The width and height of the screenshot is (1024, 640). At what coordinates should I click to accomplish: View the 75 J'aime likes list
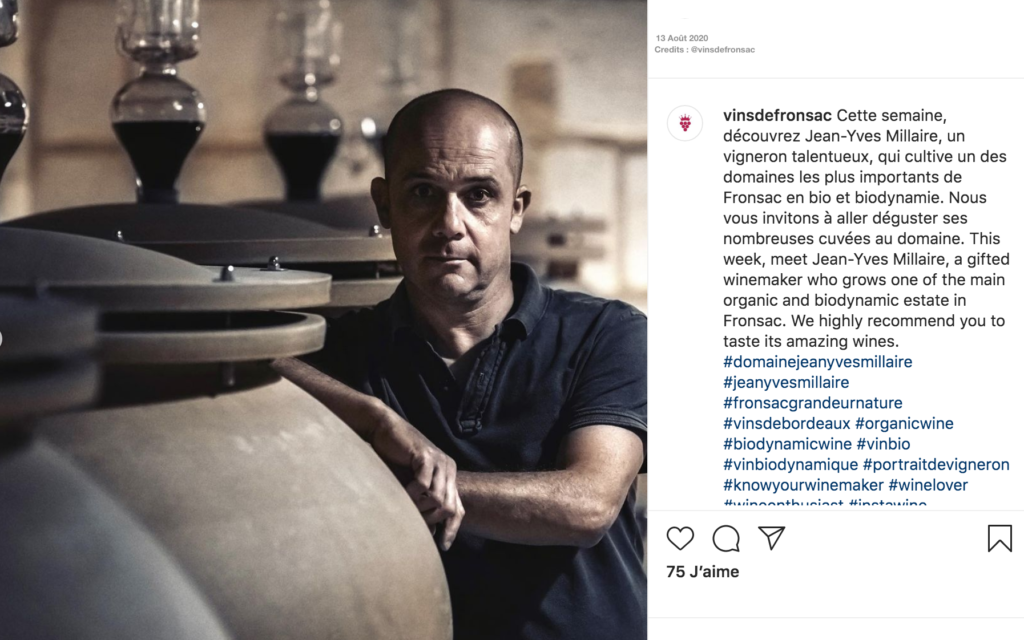703,571
